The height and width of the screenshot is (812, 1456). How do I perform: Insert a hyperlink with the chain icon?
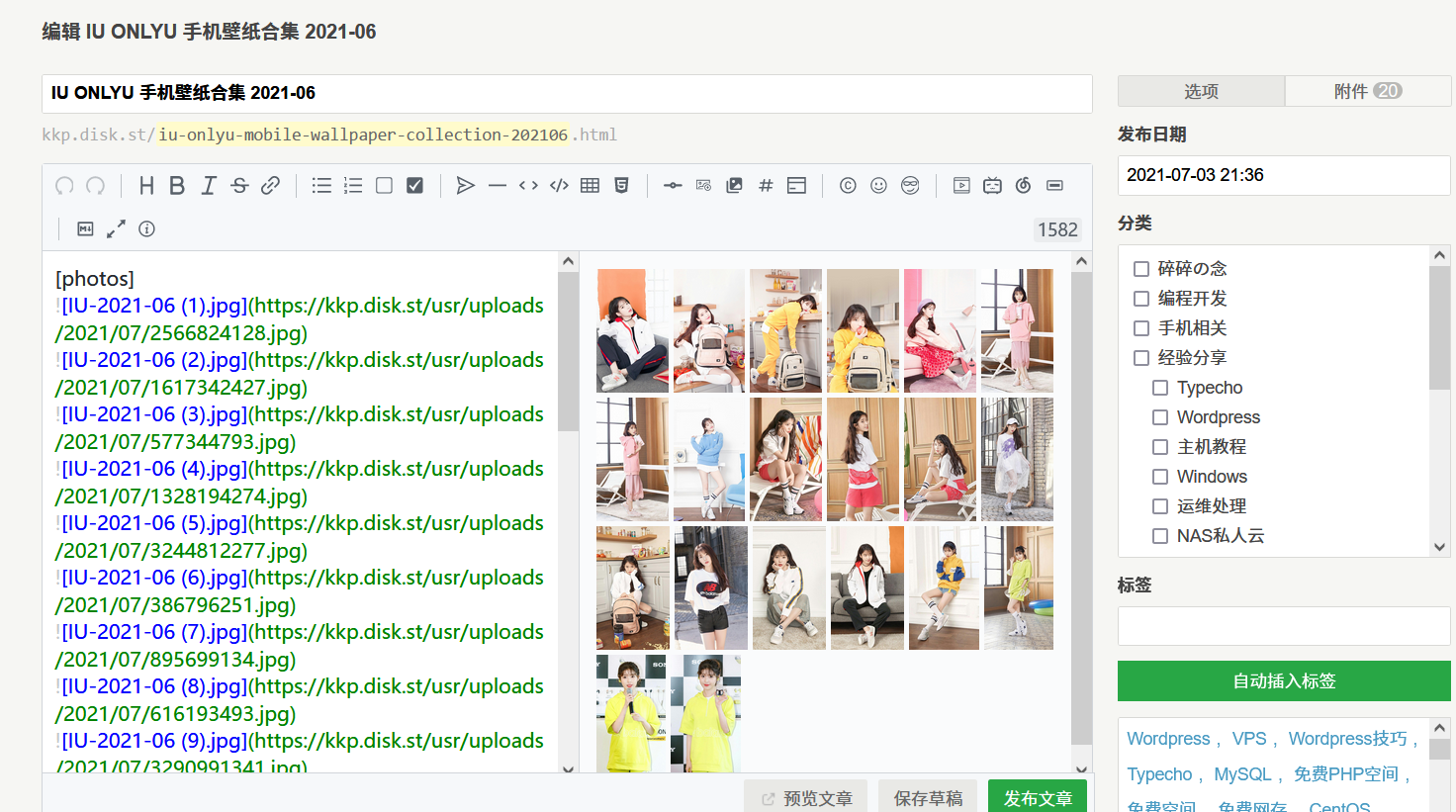click(270, 185)
